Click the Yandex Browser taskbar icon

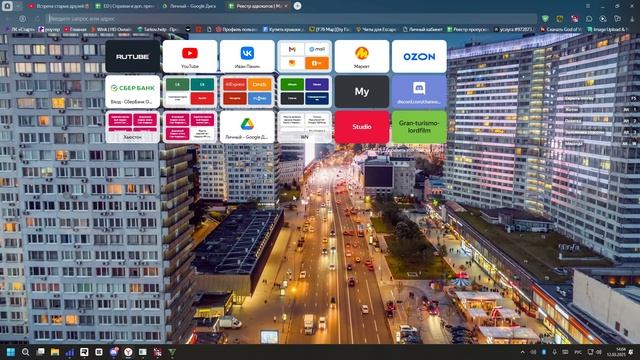pos(128,352)
